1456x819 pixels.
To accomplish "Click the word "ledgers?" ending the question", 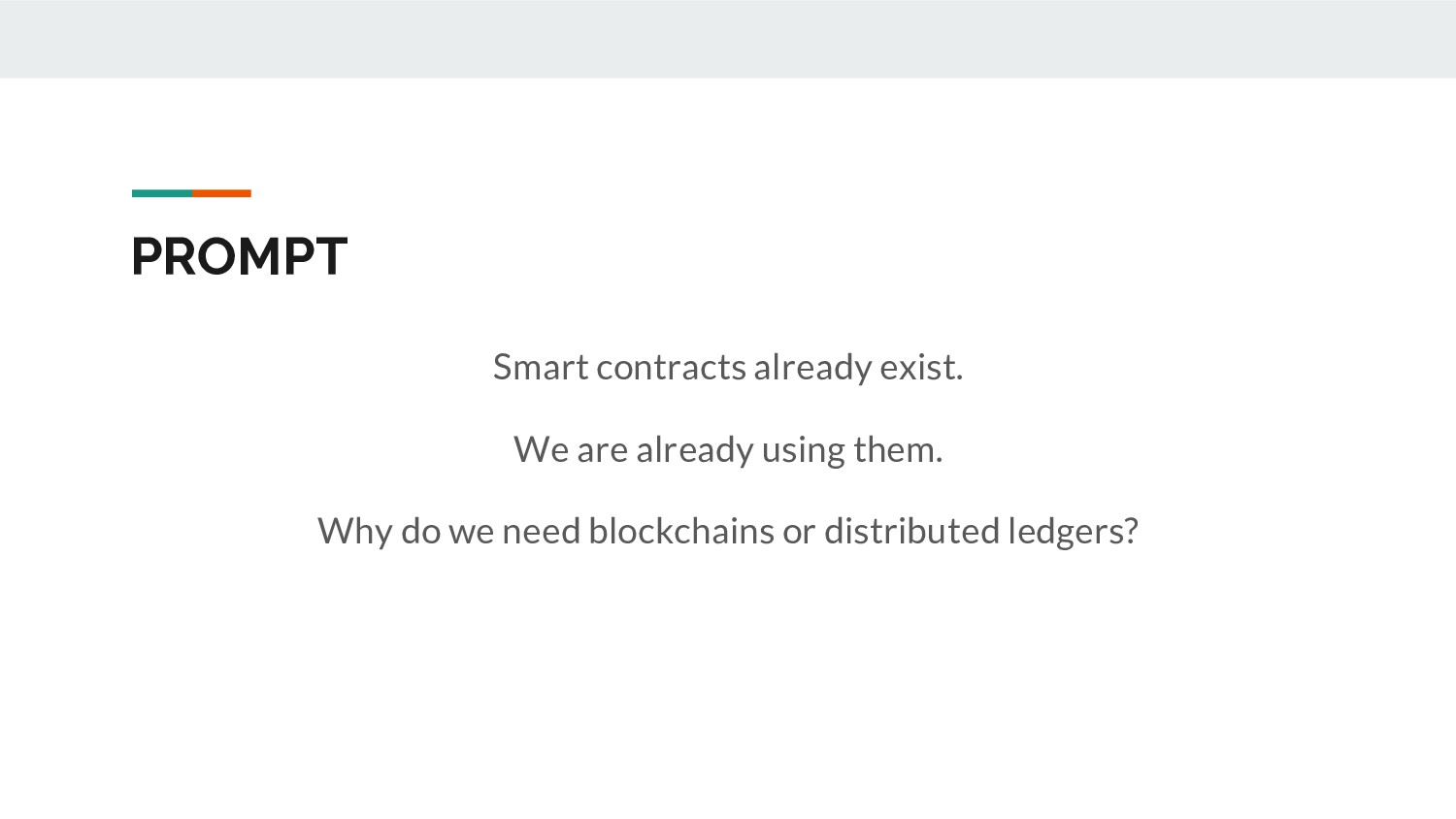I will [x=1072, y=533].
